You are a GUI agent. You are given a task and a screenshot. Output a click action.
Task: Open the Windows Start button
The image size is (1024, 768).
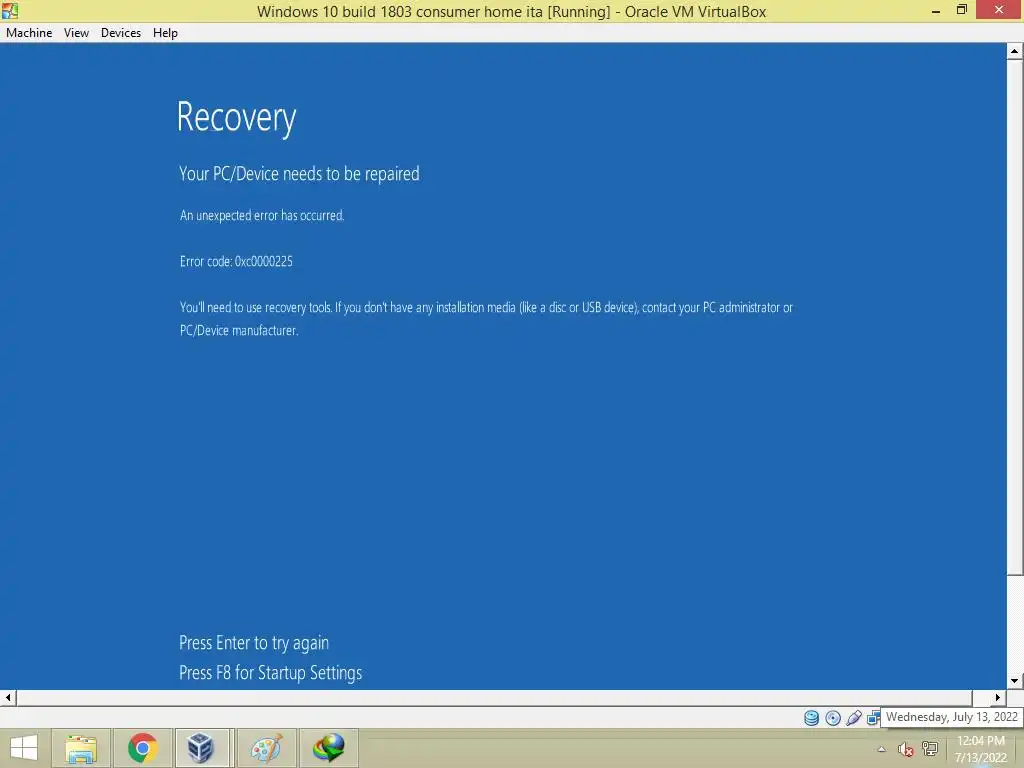coord(24,748)
